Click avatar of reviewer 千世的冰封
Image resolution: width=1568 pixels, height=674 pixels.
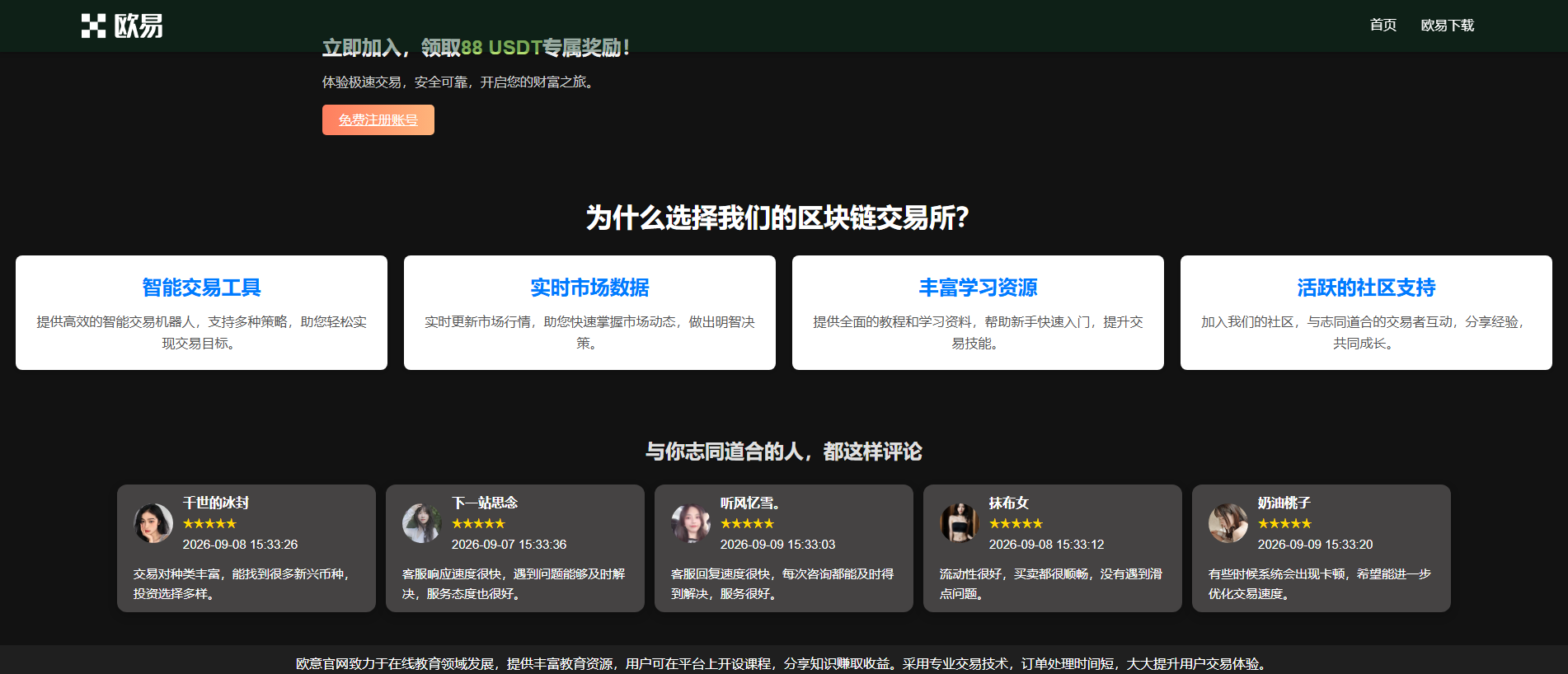point(153,523)
